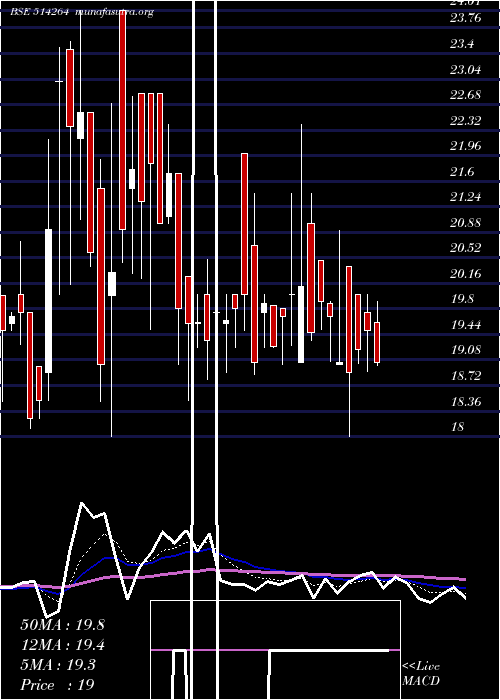The width and height of the screenshot is (500, 700).
Task: Click the 20.88 price level label
Action: click(466, 222)
